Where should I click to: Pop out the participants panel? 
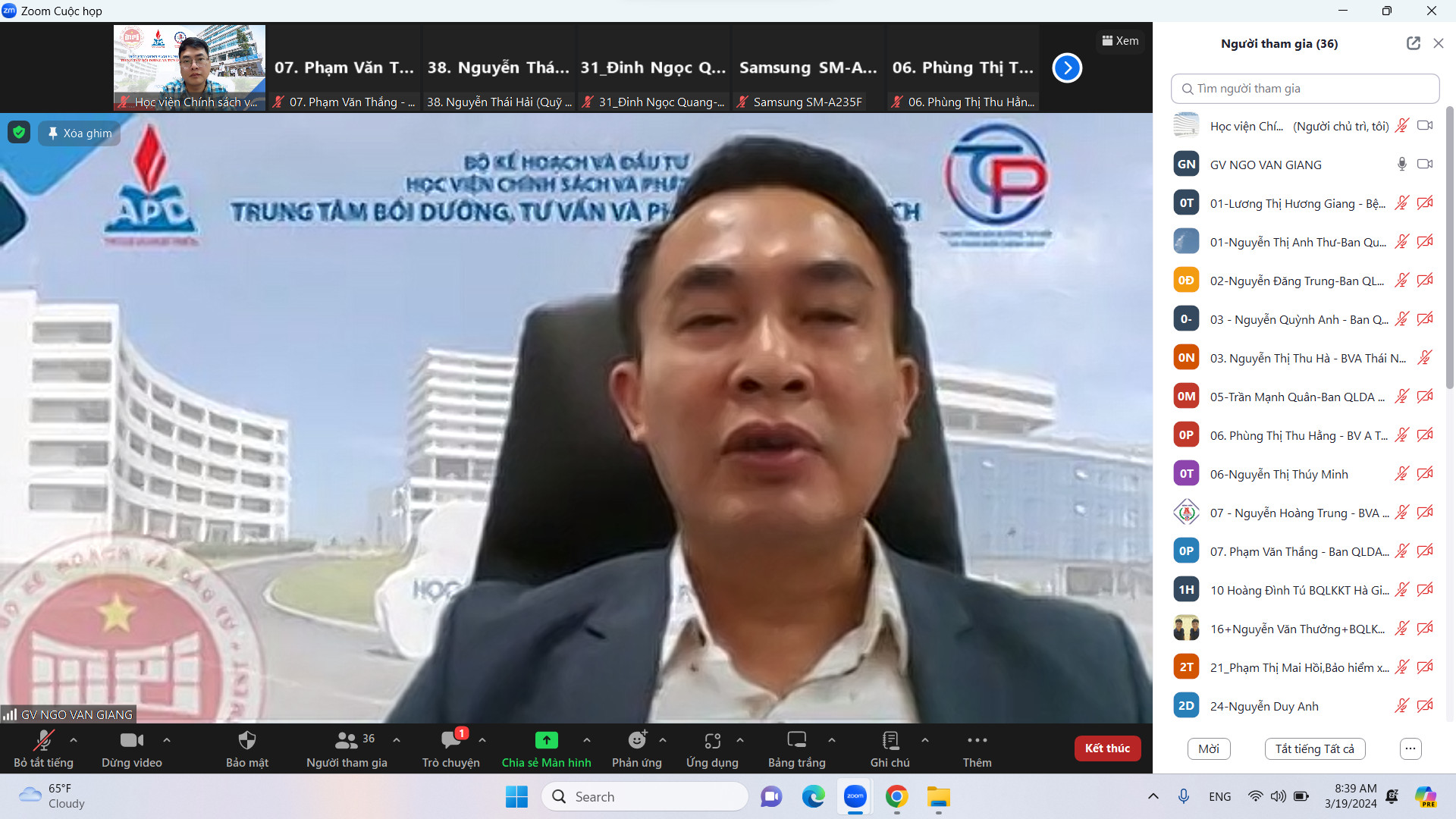click(x=1413, y=43)
